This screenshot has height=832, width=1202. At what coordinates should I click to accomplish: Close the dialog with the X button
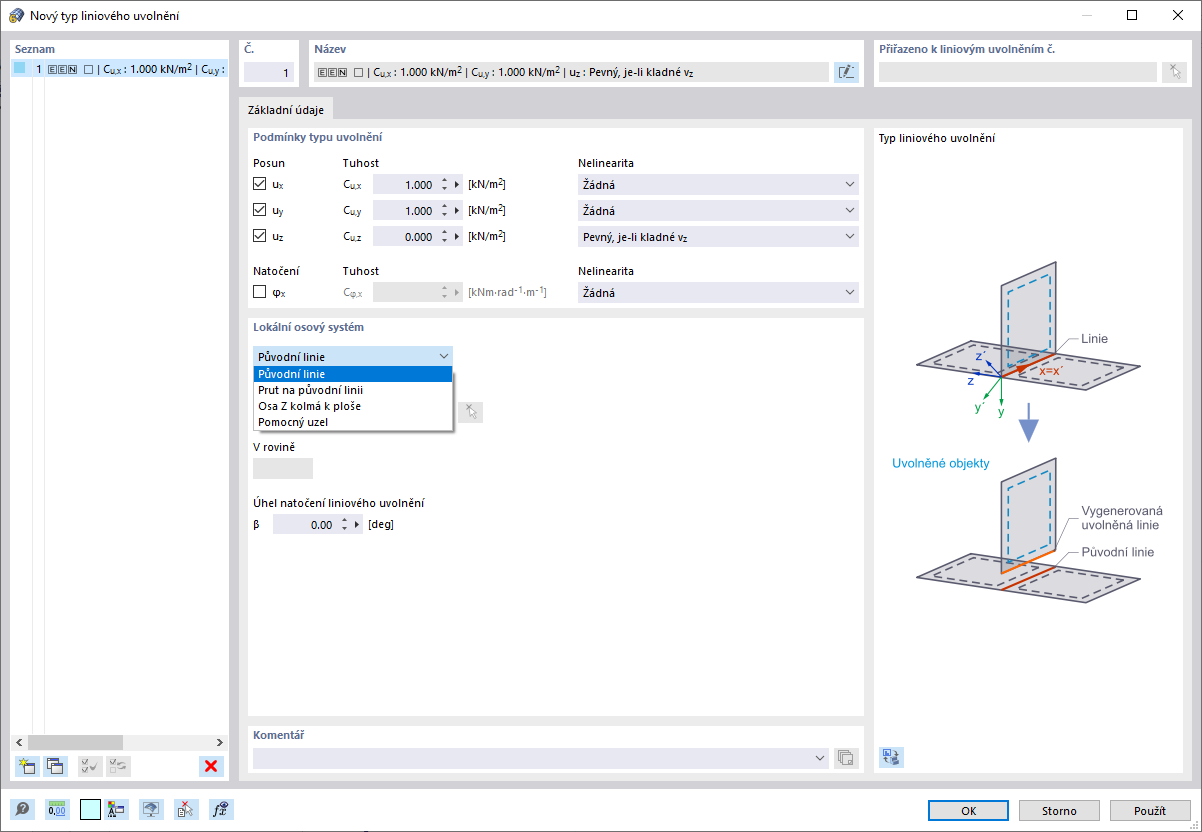(1178, 15)
